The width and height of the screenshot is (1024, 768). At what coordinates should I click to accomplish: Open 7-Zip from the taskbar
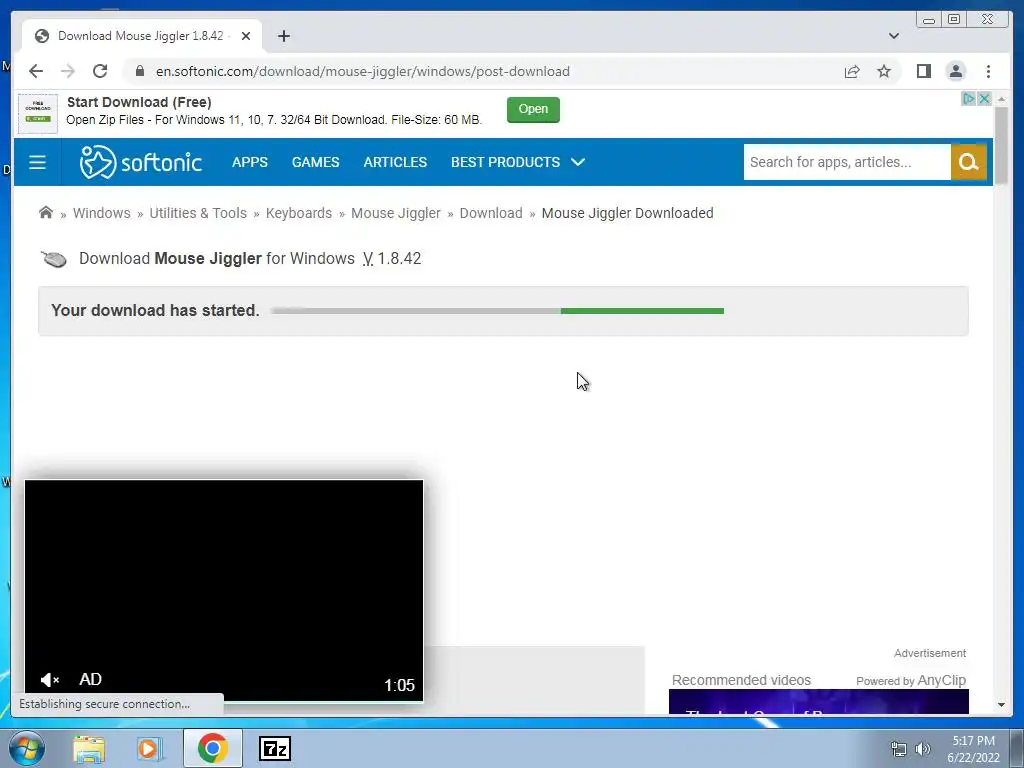click(x=275, y=748)
